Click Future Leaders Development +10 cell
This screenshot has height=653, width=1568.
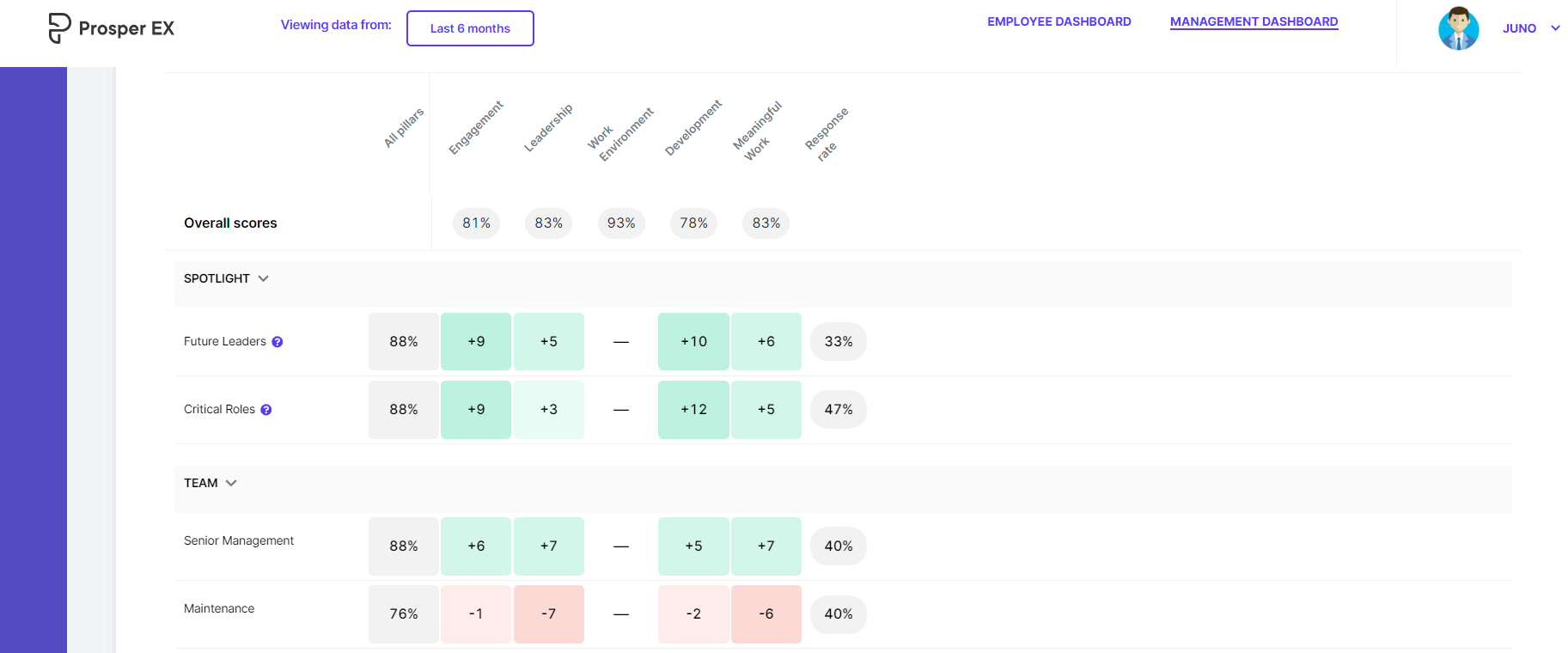point(693,341)
